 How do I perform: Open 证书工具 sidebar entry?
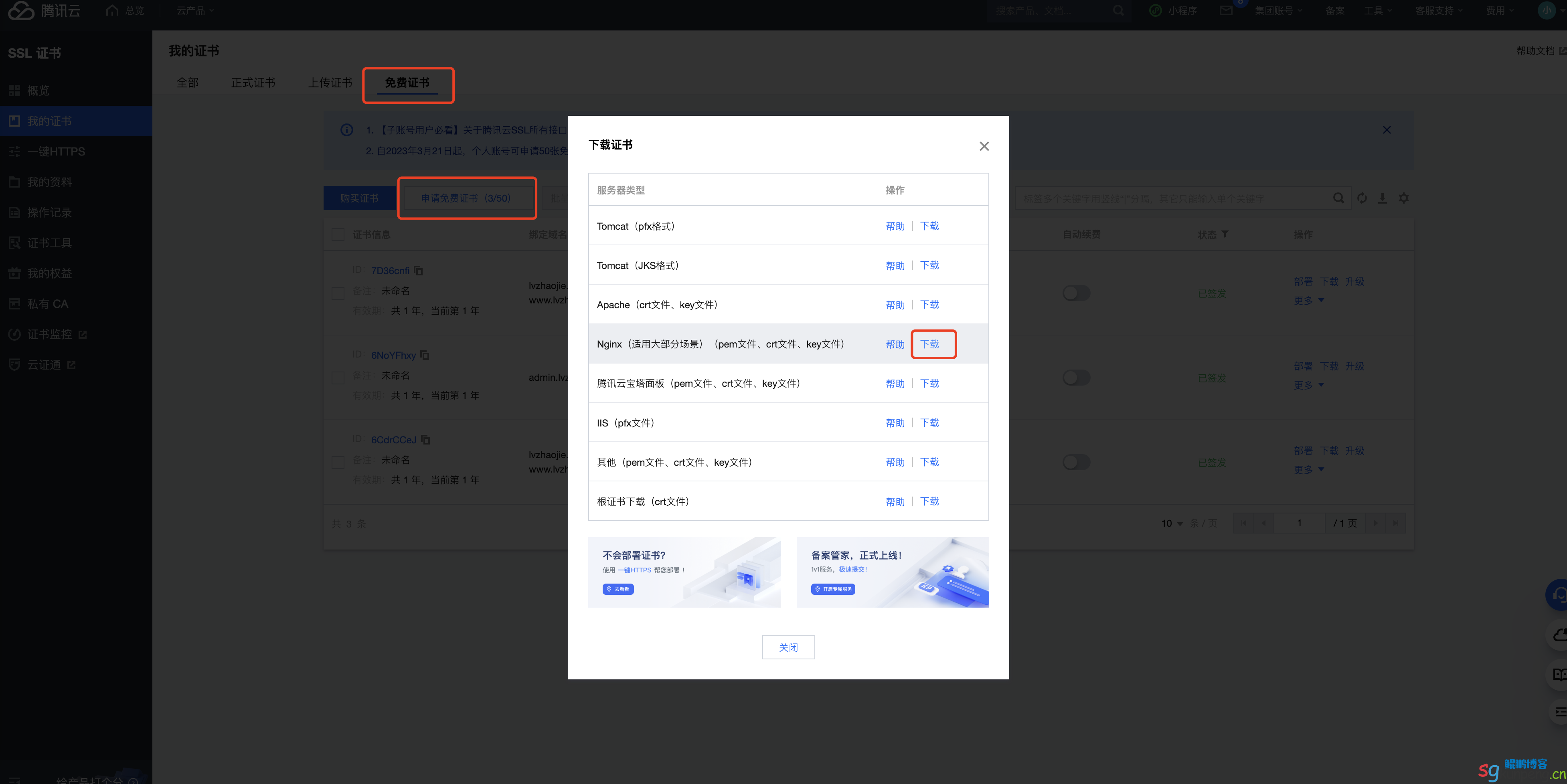point(76,242)
